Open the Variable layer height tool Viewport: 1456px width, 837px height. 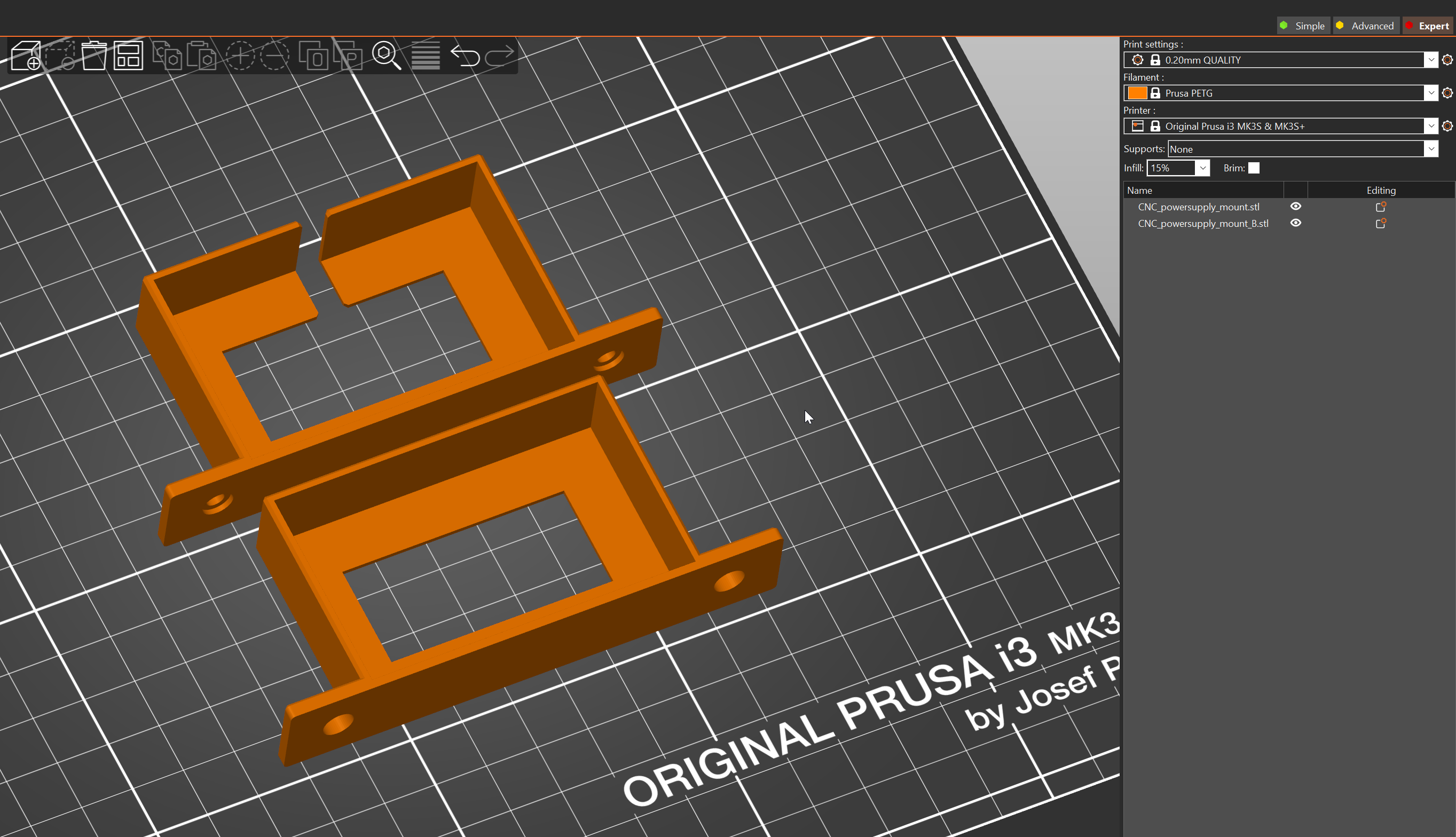point(426,56)
